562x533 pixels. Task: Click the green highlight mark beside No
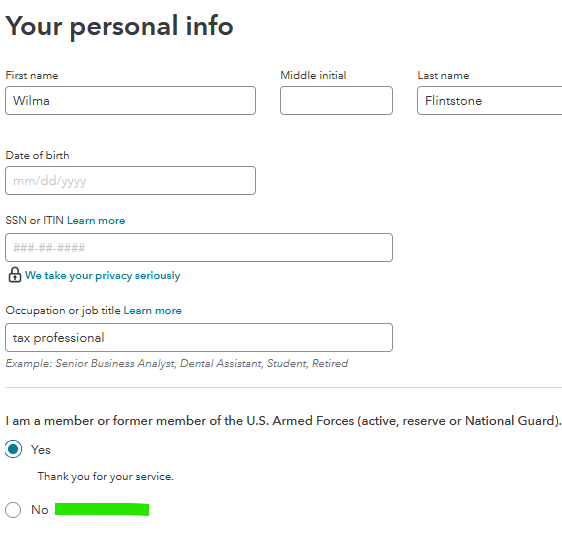coord(102,509)
